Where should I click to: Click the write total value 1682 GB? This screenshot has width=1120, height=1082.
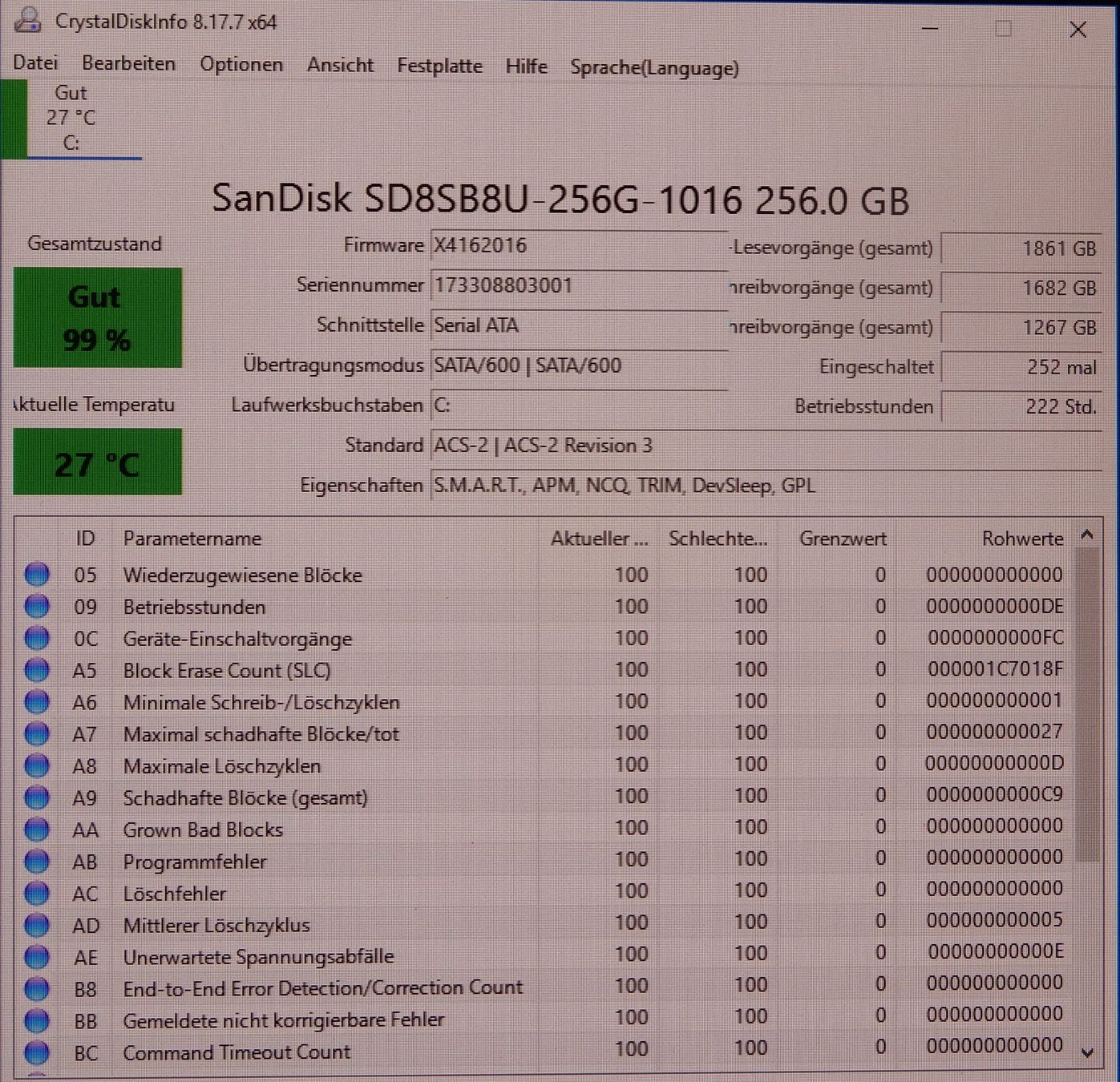point(1021,288)
